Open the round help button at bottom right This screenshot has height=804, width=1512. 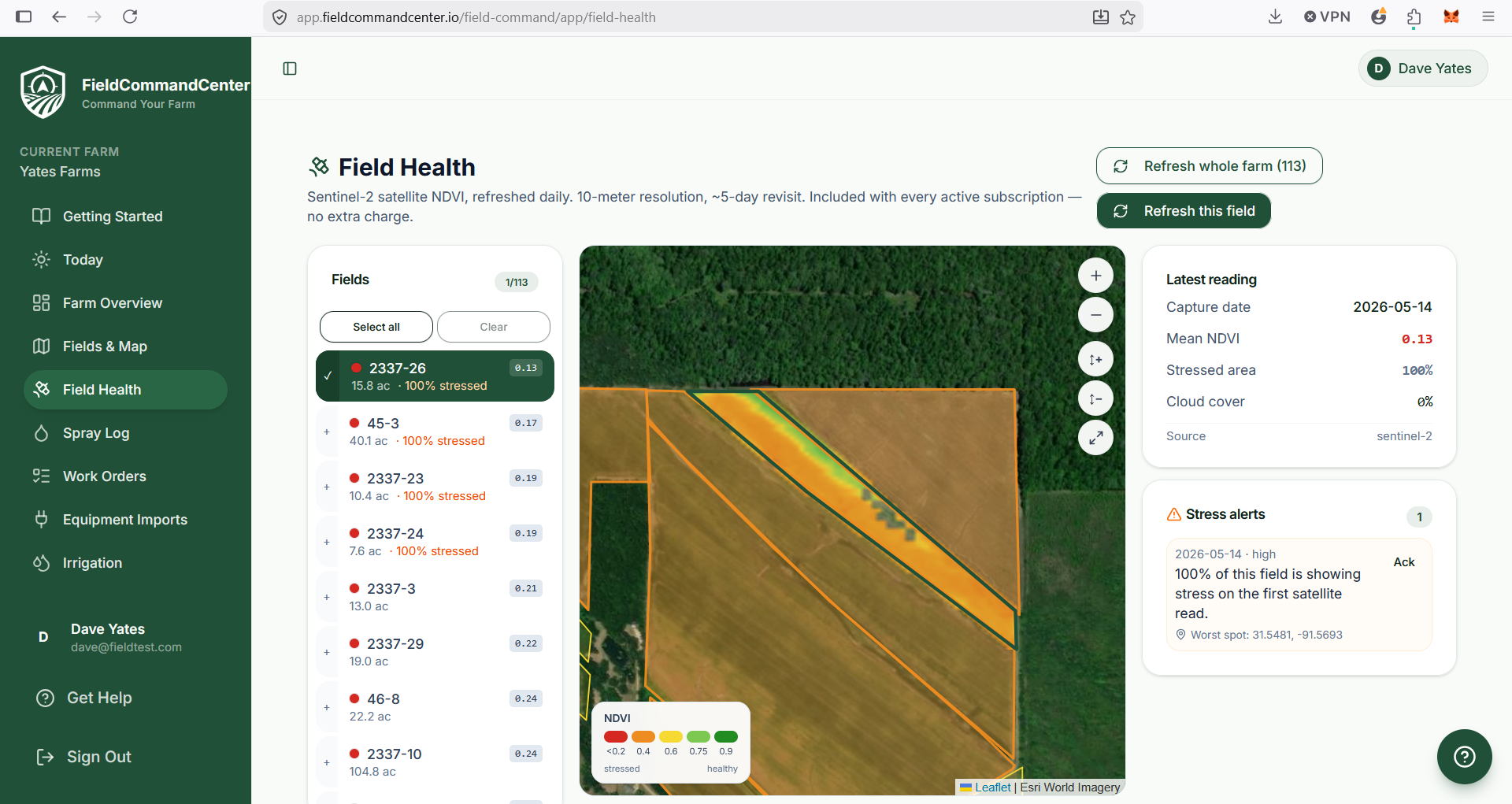(x=1464, y=757)
